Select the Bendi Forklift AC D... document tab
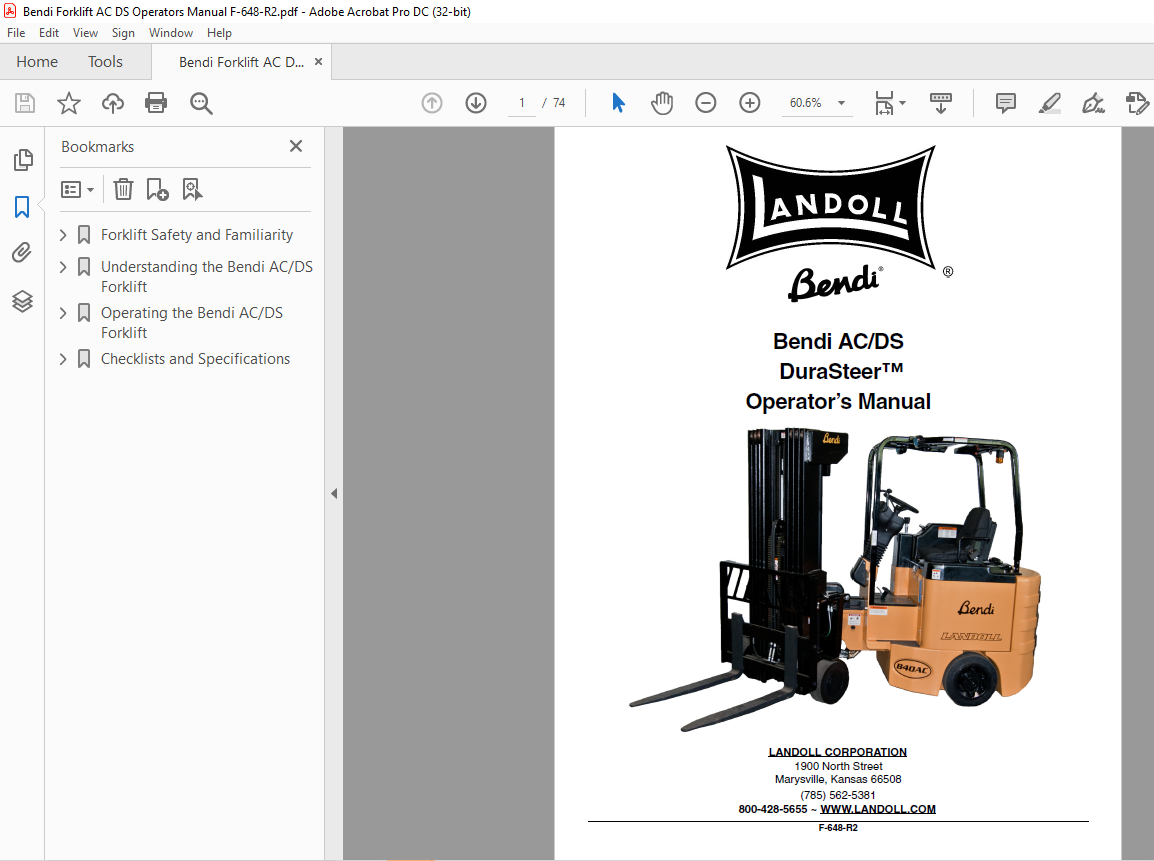 [x=241, y=63]
